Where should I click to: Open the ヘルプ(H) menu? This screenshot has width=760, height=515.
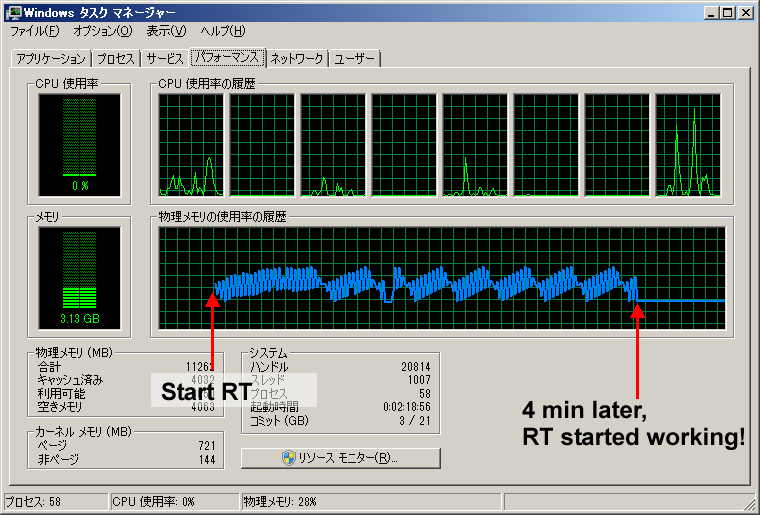pyautogui.click(x=222, y=31)
